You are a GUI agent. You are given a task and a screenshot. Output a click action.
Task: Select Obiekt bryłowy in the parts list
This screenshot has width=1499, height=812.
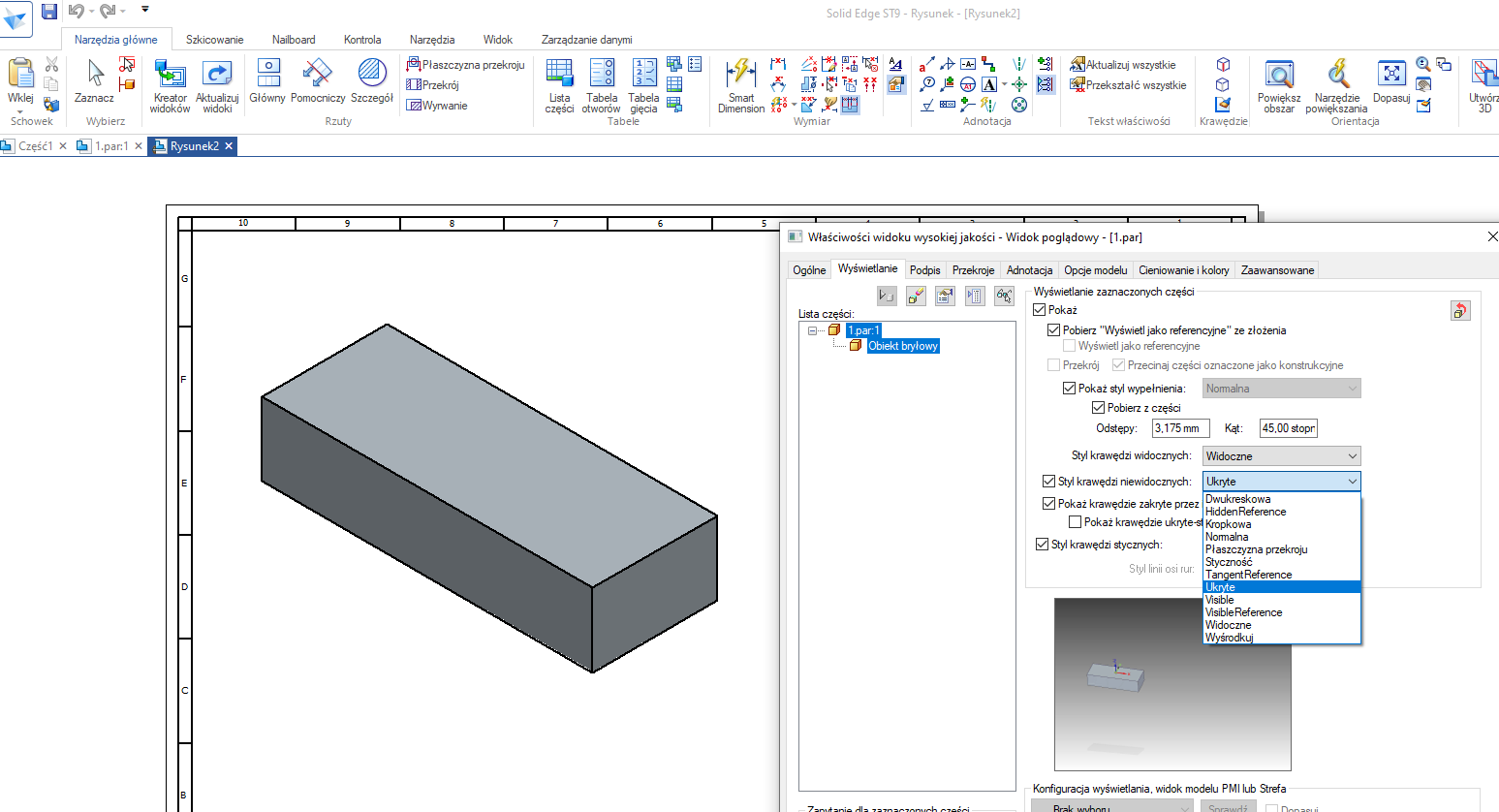pos(903,346)
